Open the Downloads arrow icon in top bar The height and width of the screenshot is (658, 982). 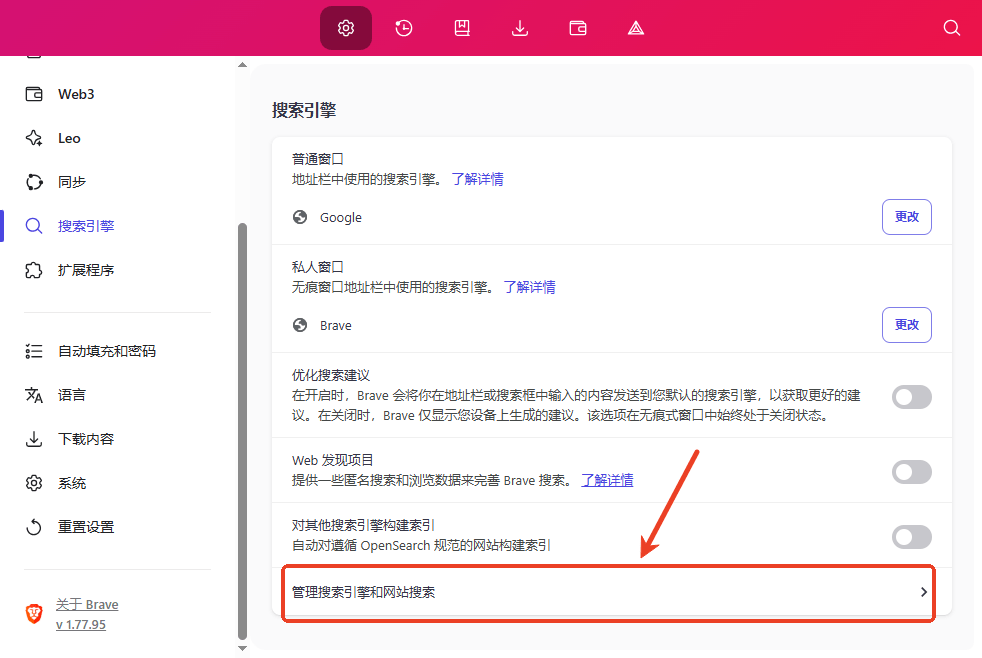click(x=520, y=28)
